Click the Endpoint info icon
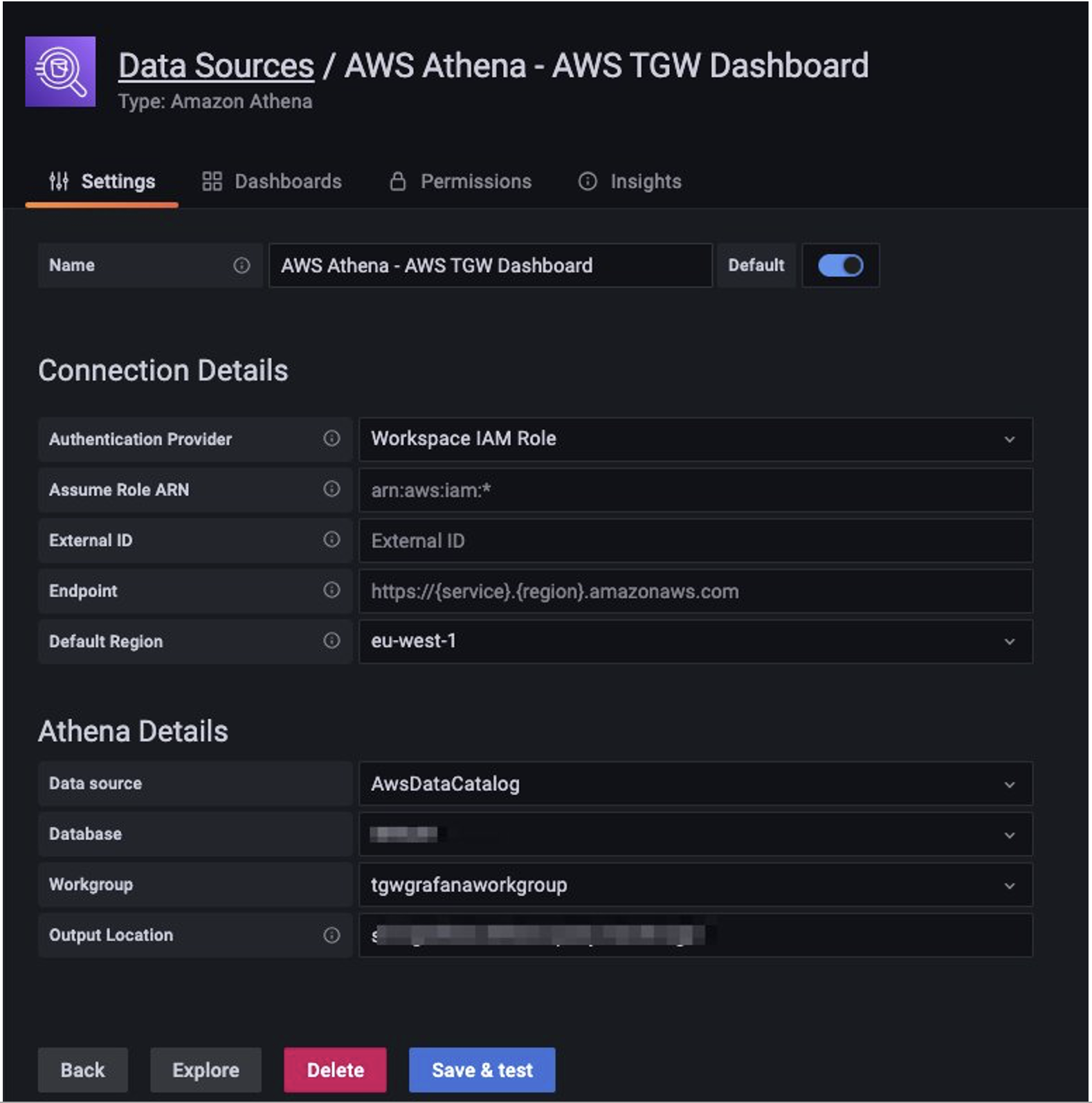Image resolution: width=1092 pixels, height=1103 pixels. [x=331, y=590]
